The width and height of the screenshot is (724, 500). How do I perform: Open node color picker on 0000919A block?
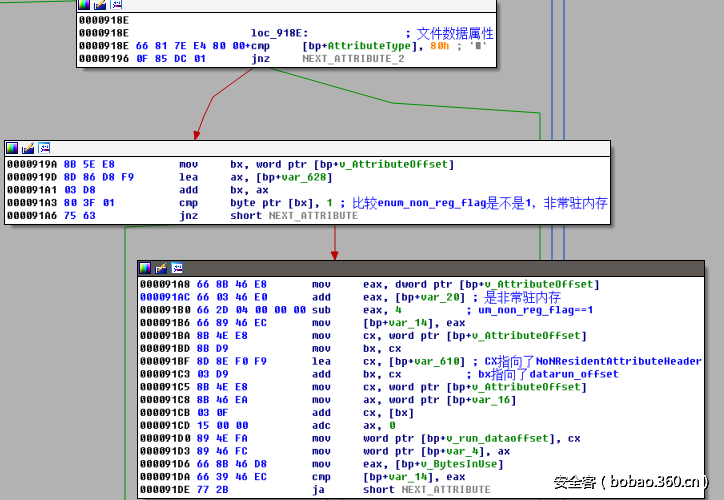[x=12, y=148]
